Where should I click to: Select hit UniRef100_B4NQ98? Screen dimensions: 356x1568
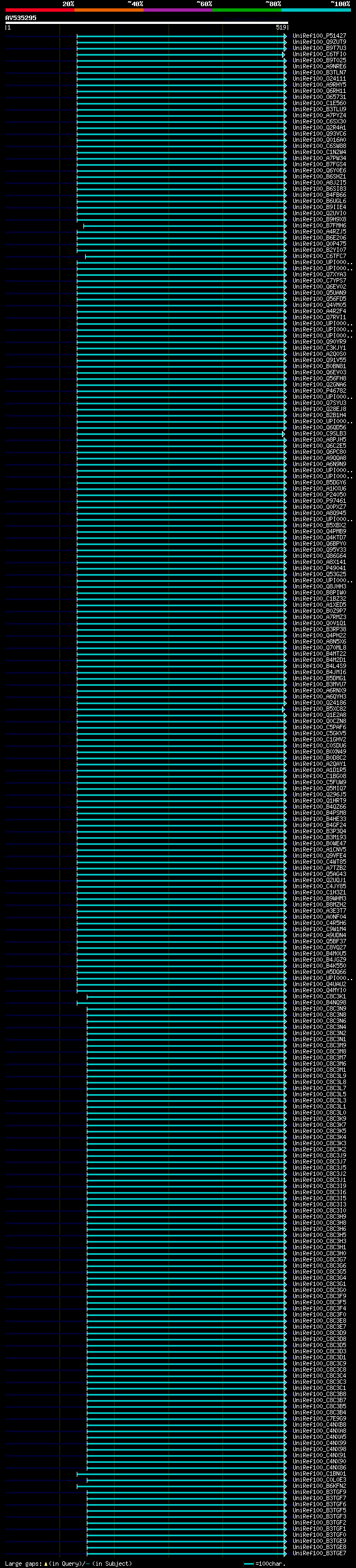[319, 1002]
